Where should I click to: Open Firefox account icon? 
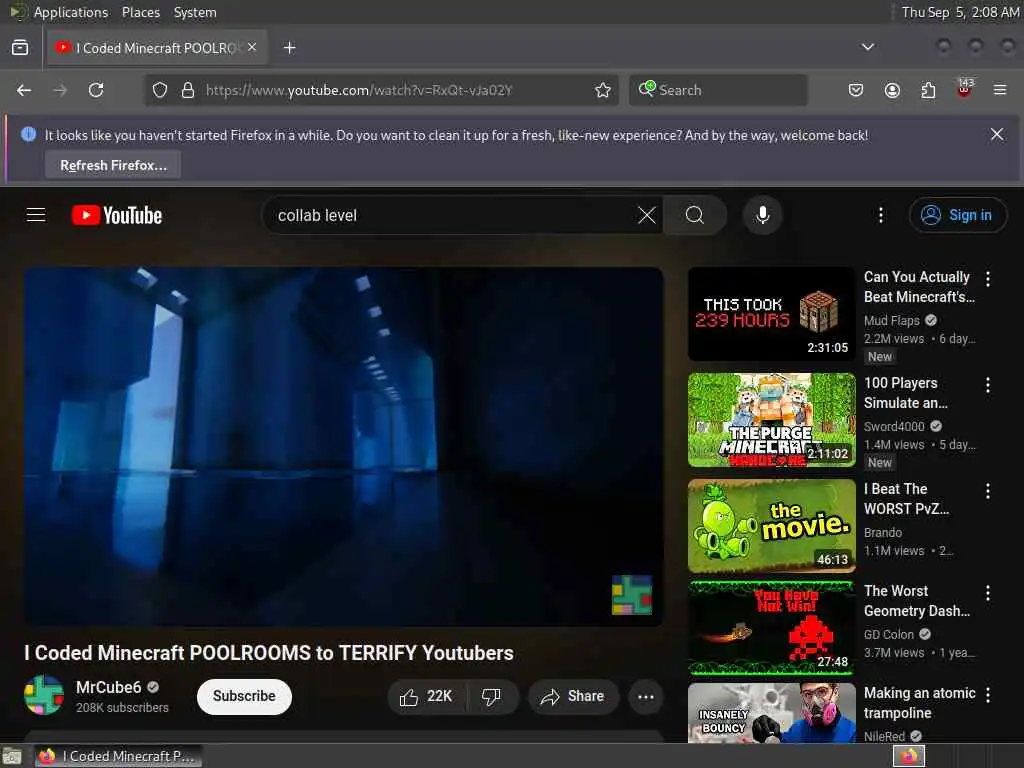coord(892,90)
